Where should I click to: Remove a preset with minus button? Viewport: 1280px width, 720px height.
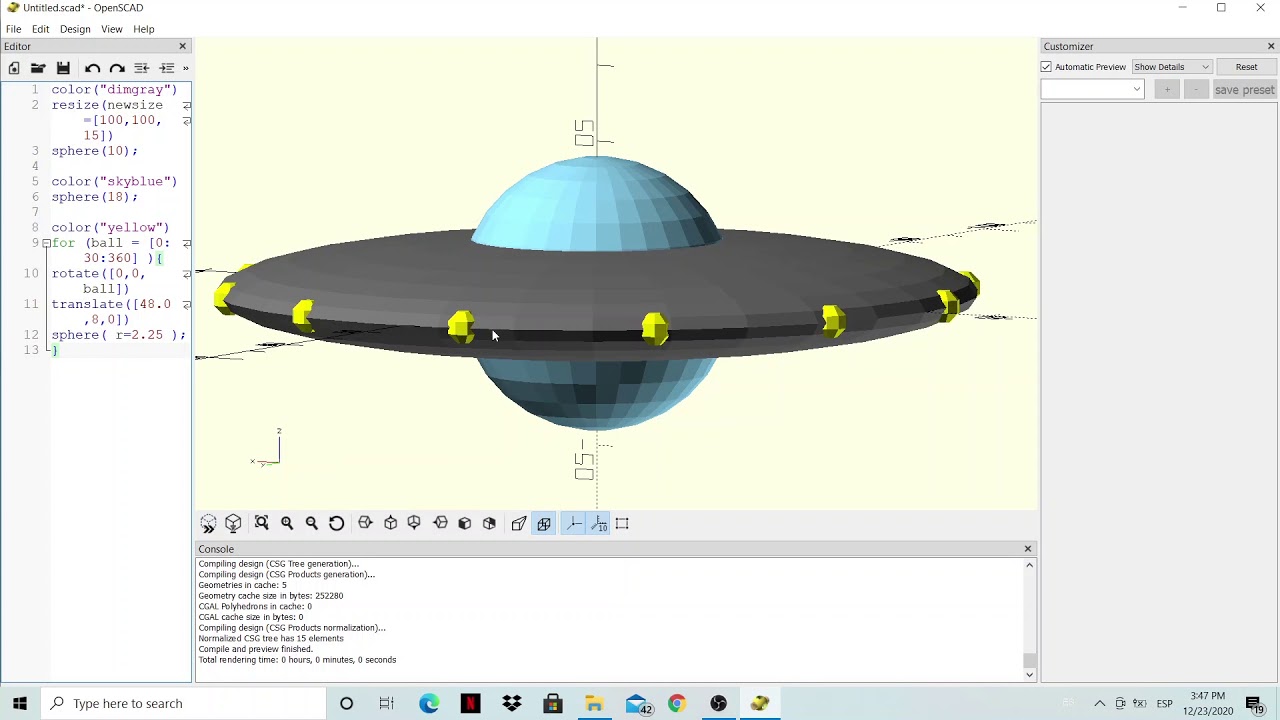coord(1196,90)
